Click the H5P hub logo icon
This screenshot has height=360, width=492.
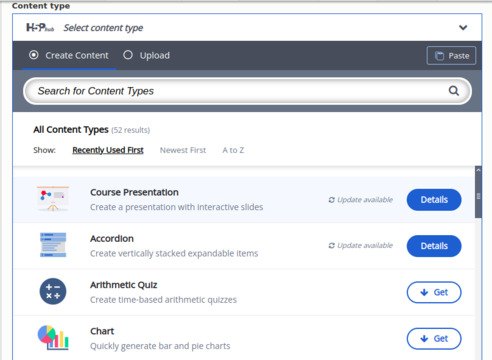[40, 28]
